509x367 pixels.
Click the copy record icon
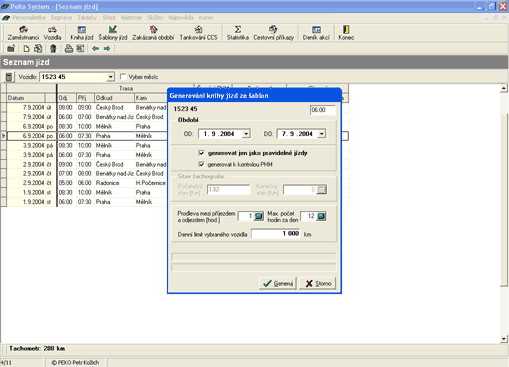(x=38, y=49)
